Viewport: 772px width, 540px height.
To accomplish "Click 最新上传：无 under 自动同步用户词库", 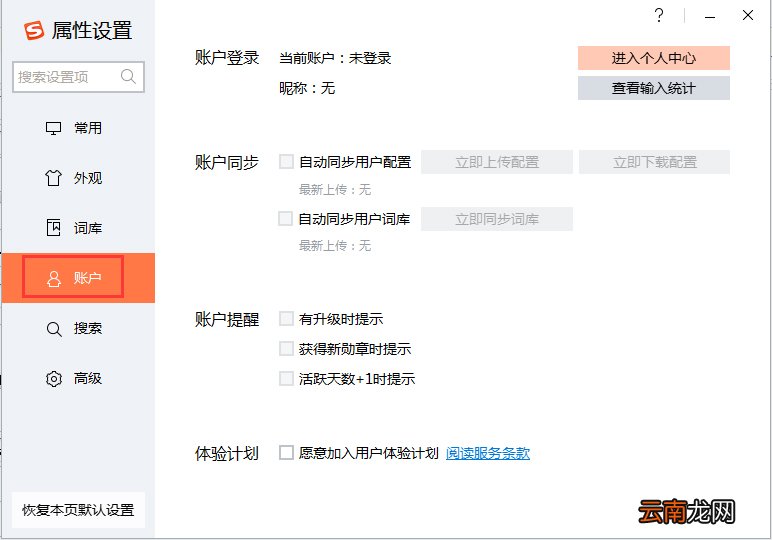I will pyautogui.click(x=335, y=246).
